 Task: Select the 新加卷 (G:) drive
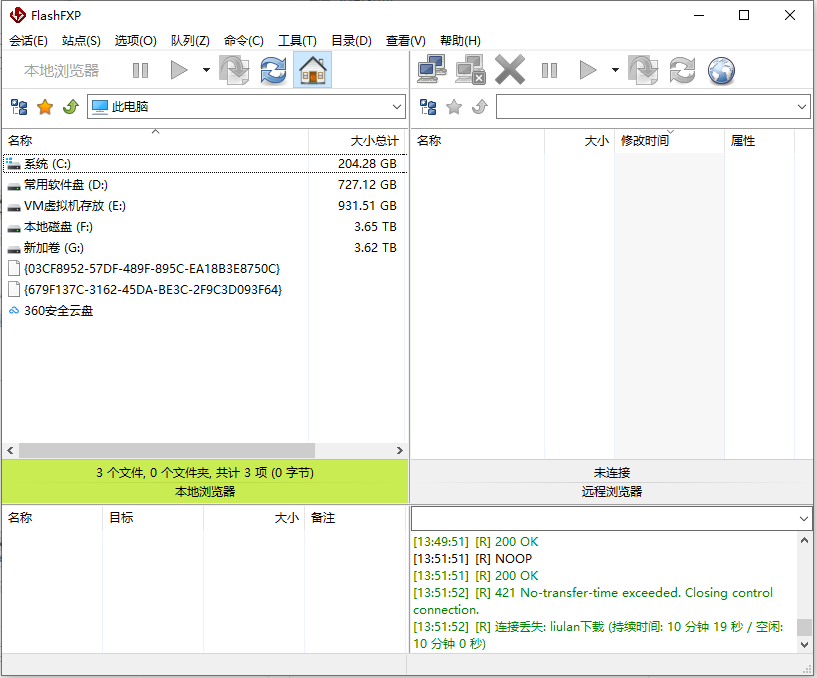coord(205,248)
